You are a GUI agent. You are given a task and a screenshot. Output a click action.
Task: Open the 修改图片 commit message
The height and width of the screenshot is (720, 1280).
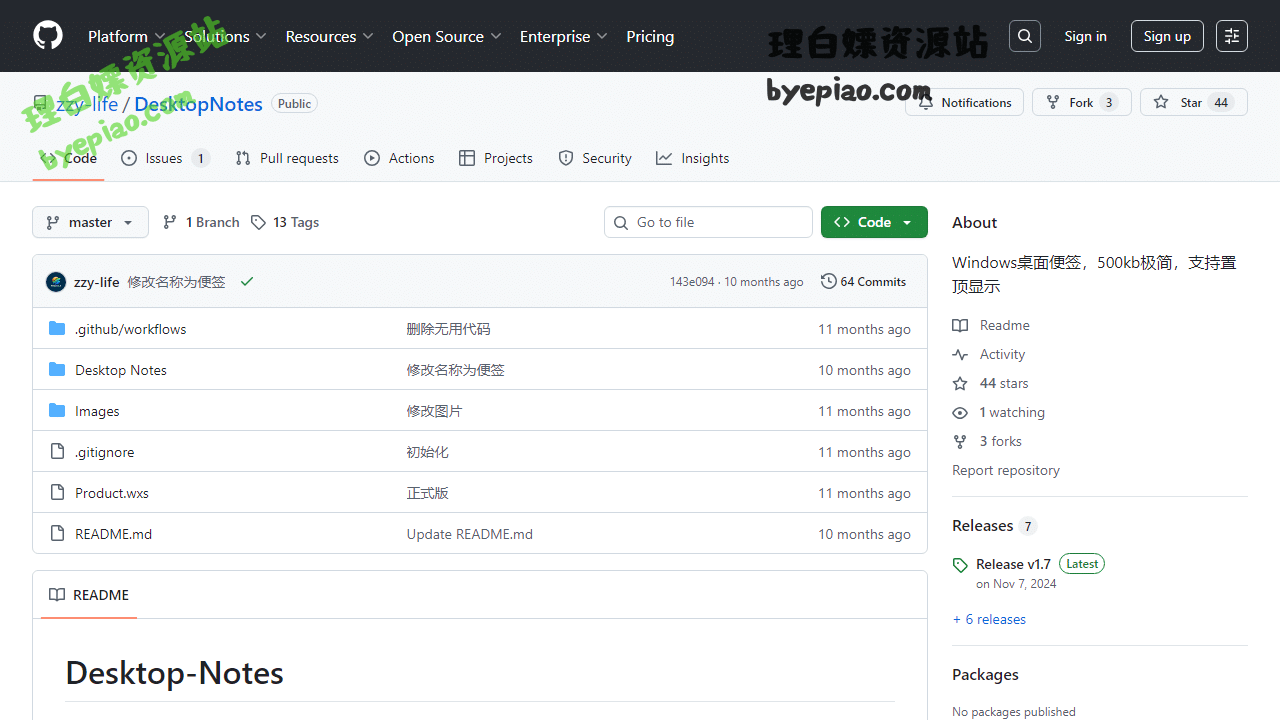click(x=434, y=411)
